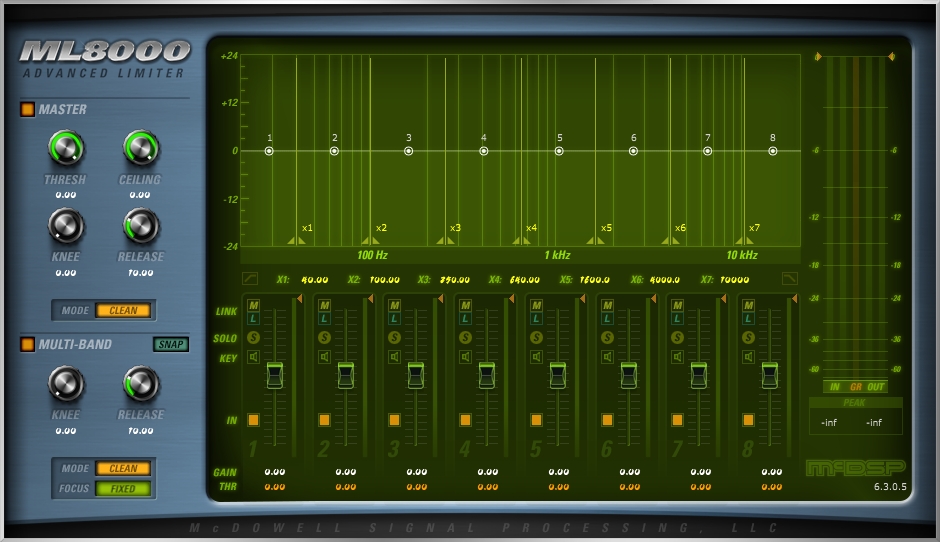Toggle the IN button on band 5
The height and width of the screenshot is (542, 940).
[537, 420]
